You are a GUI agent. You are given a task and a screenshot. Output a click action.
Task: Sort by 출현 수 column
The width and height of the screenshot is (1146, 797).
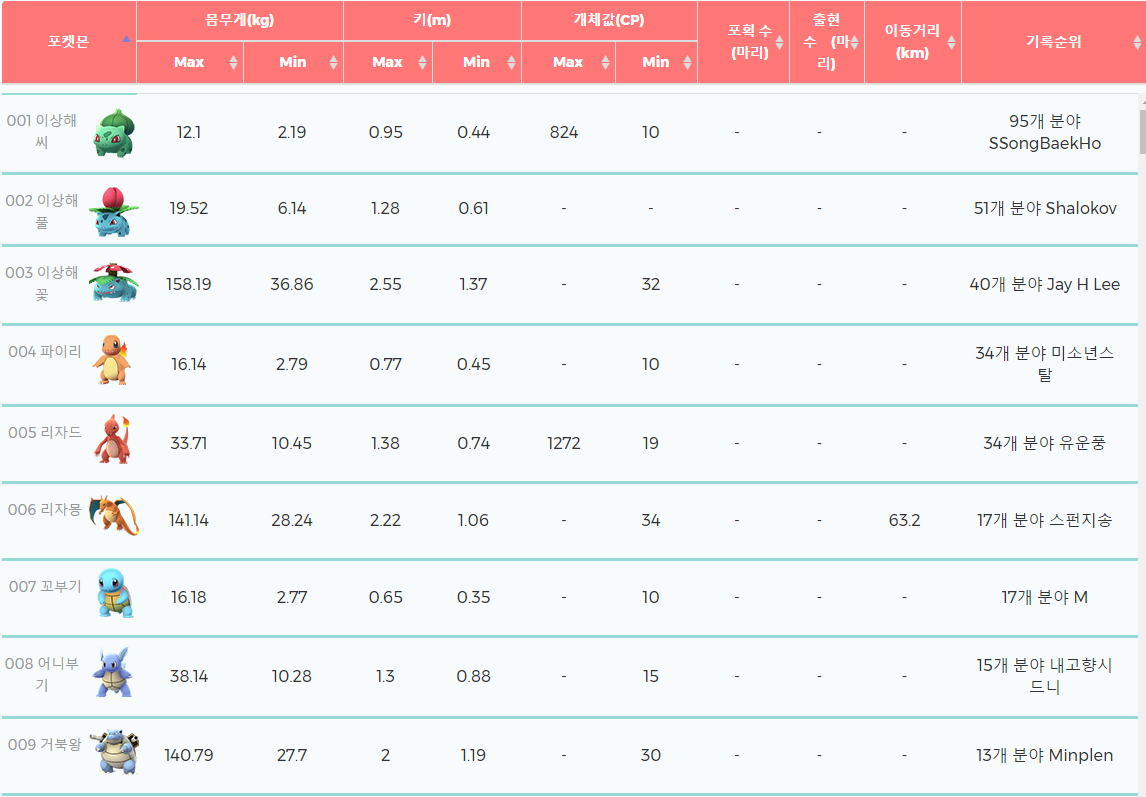click(x=827, y=42)
